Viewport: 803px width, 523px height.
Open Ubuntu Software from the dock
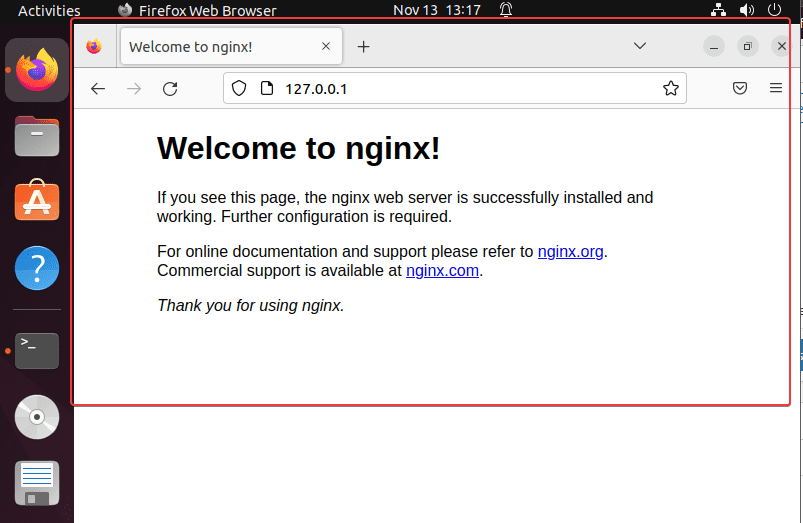point(37,200)
